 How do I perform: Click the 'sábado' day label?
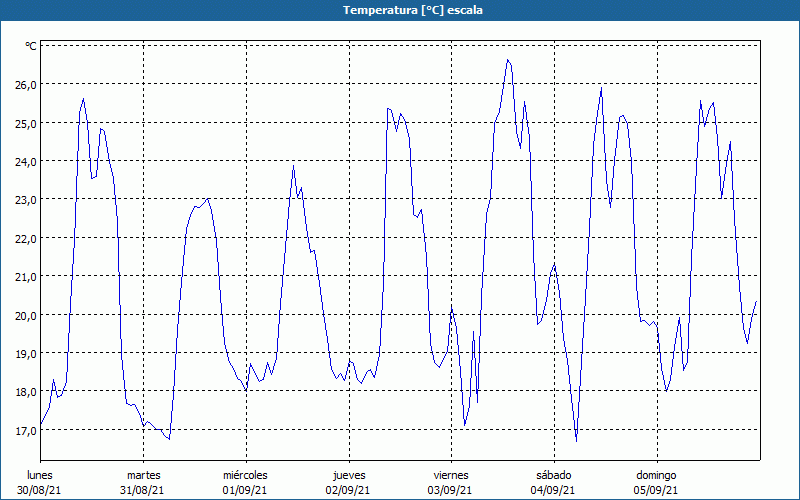point(554,475)
